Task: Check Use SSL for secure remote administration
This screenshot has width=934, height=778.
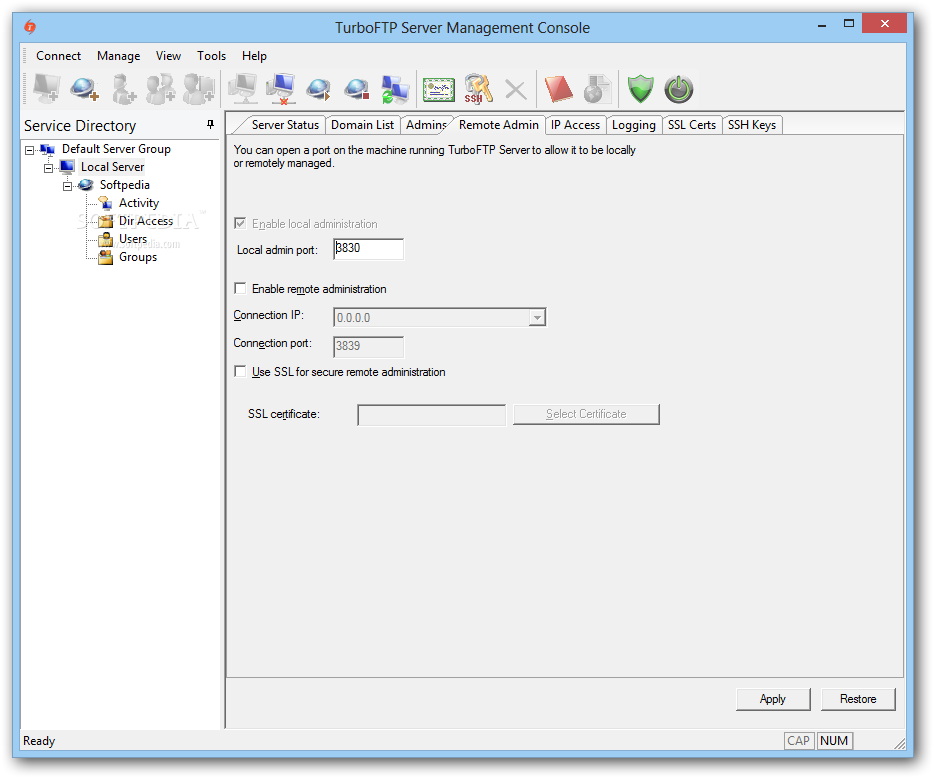Action: [240, 371]
